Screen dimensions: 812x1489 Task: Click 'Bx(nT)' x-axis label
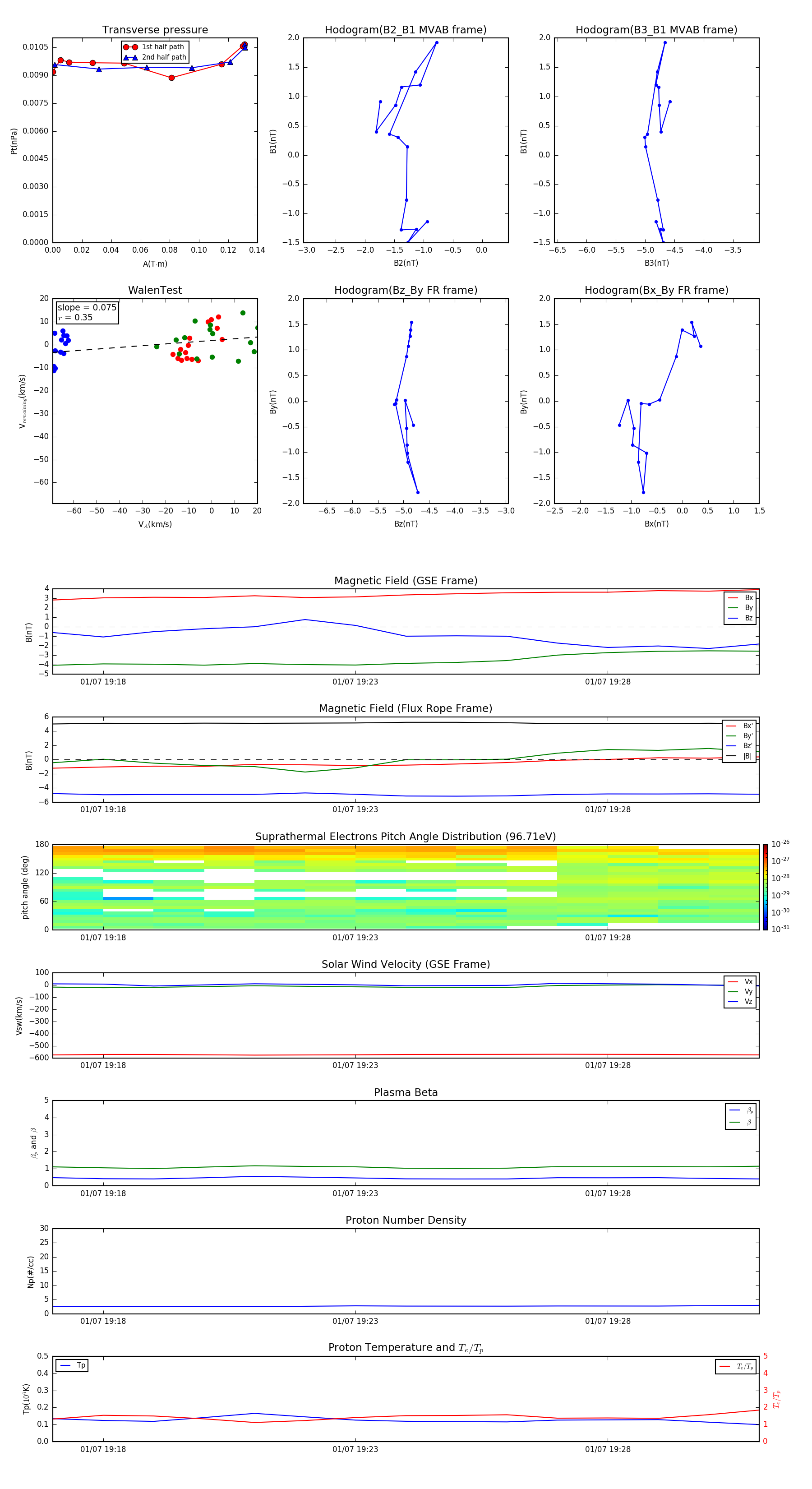656,524
